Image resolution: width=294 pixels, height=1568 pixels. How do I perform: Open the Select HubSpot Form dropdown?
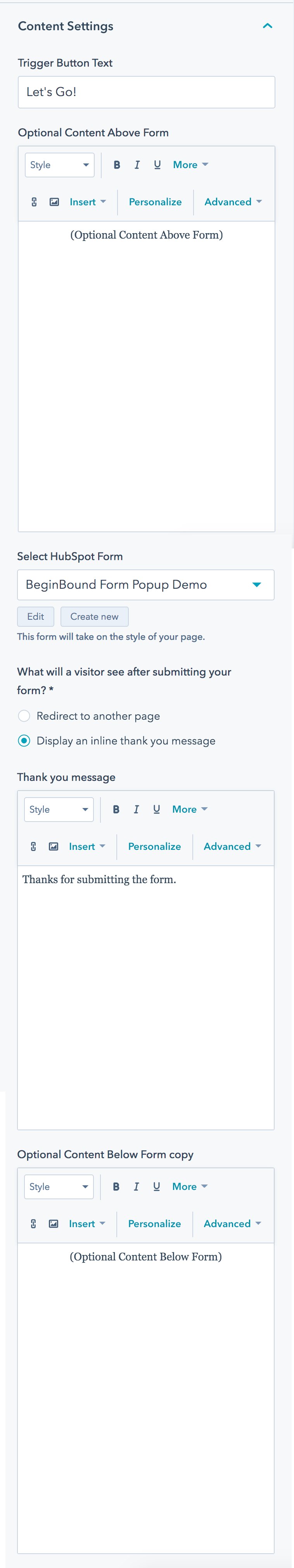point(146,585)
